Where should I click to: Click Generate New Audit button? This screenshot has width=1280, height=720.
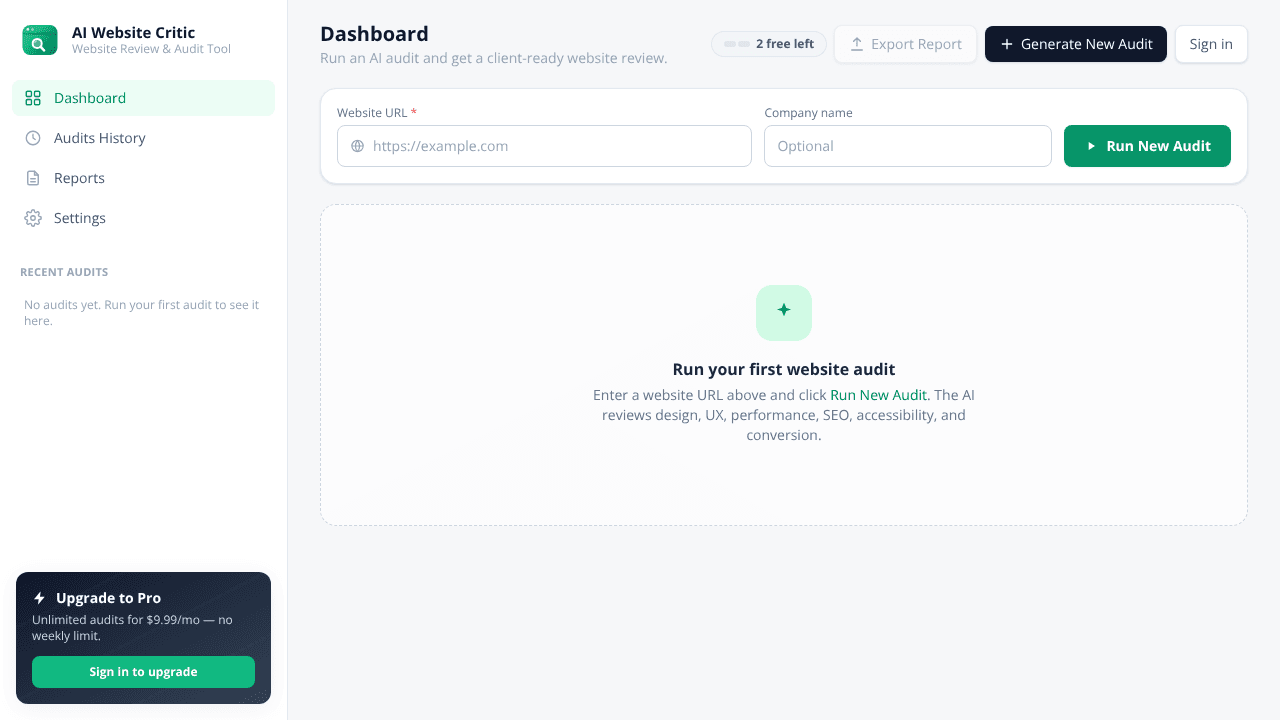1076,44
